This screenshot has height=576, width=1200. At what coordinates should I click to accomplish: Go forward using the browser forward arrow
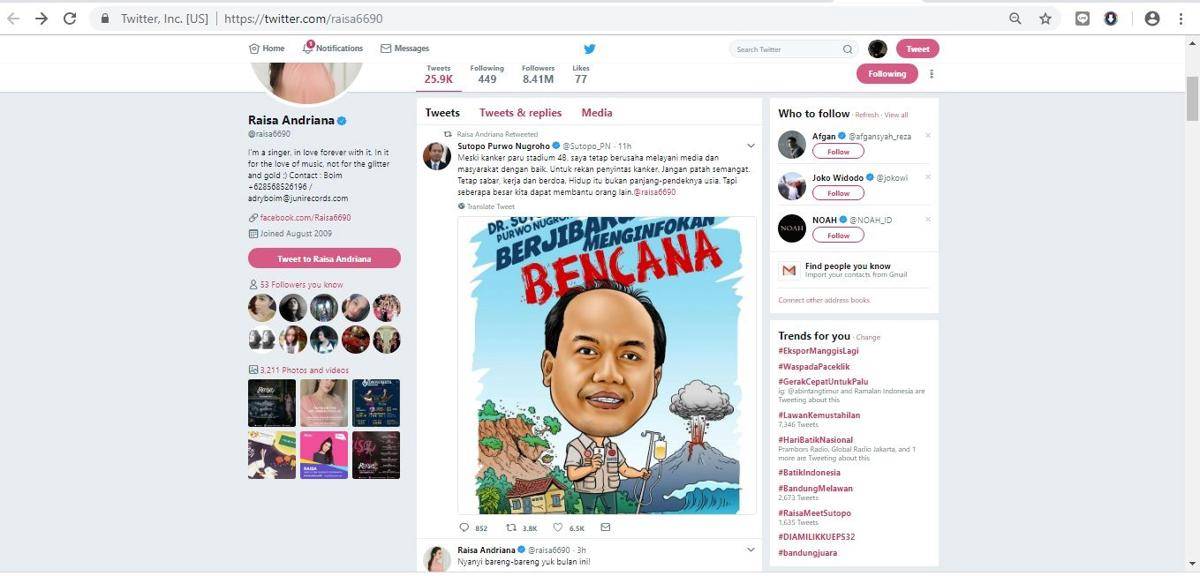click(41, 18)
